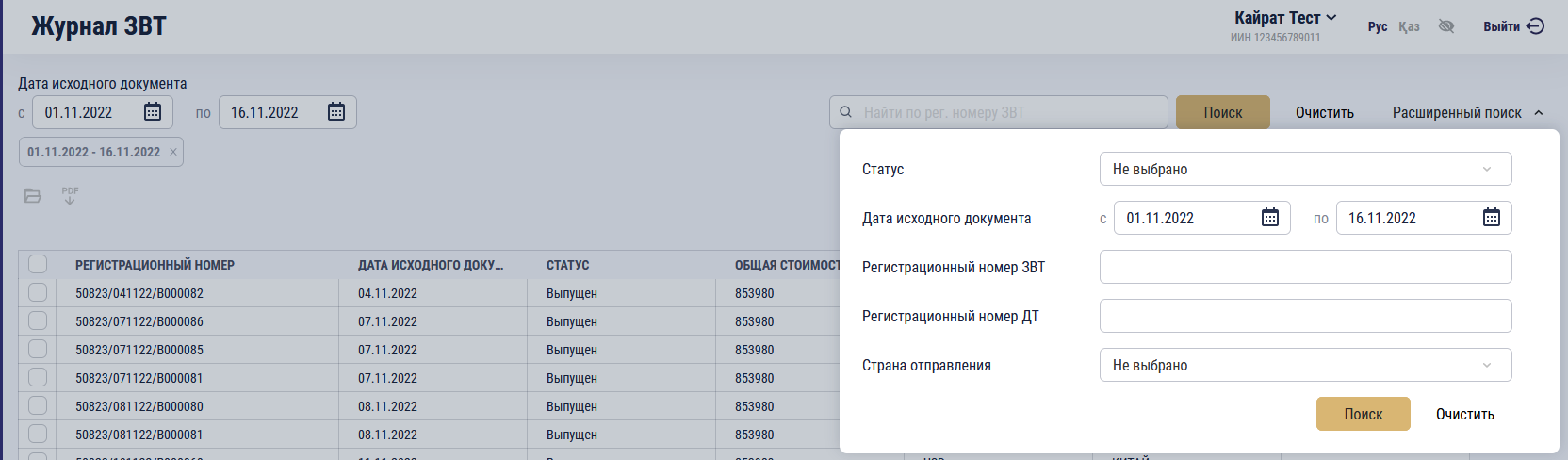Open calendar for main start date 01.11.2022

click(x=153, y=112)
